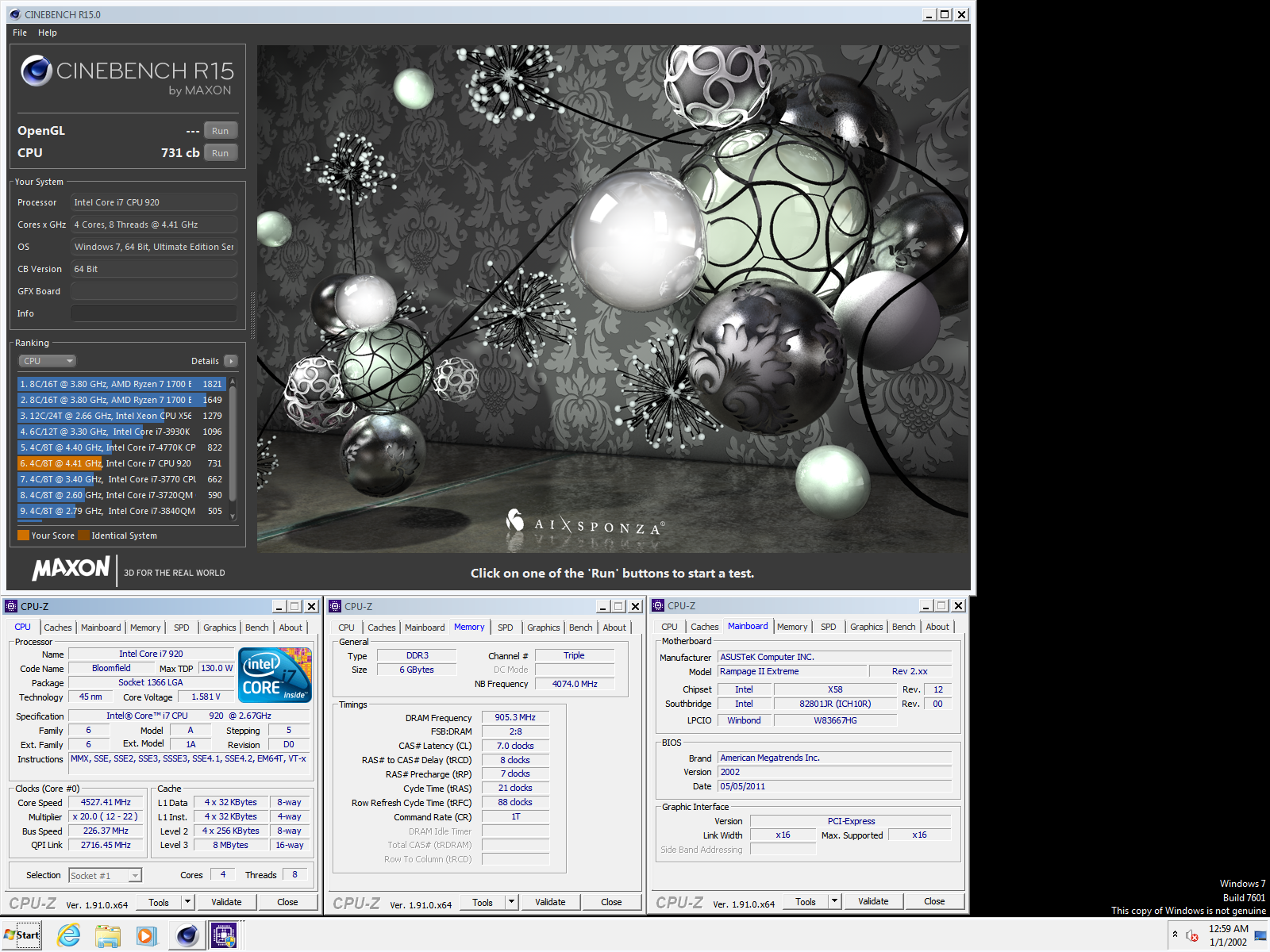Click the Intel Core i7 inside logo
1270x952 pixels.
(x=275, y=675)
